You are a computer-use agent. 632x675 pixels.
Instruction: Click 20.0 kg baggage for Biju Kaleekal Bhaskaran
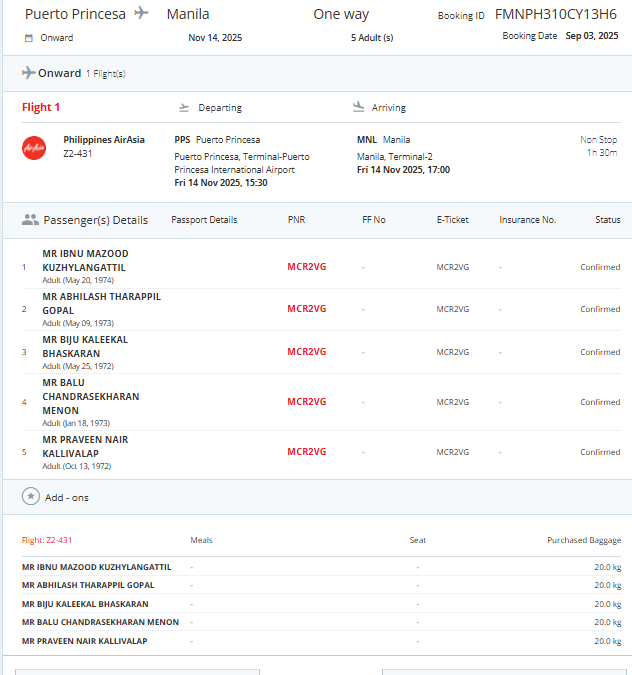pos(608,604)
